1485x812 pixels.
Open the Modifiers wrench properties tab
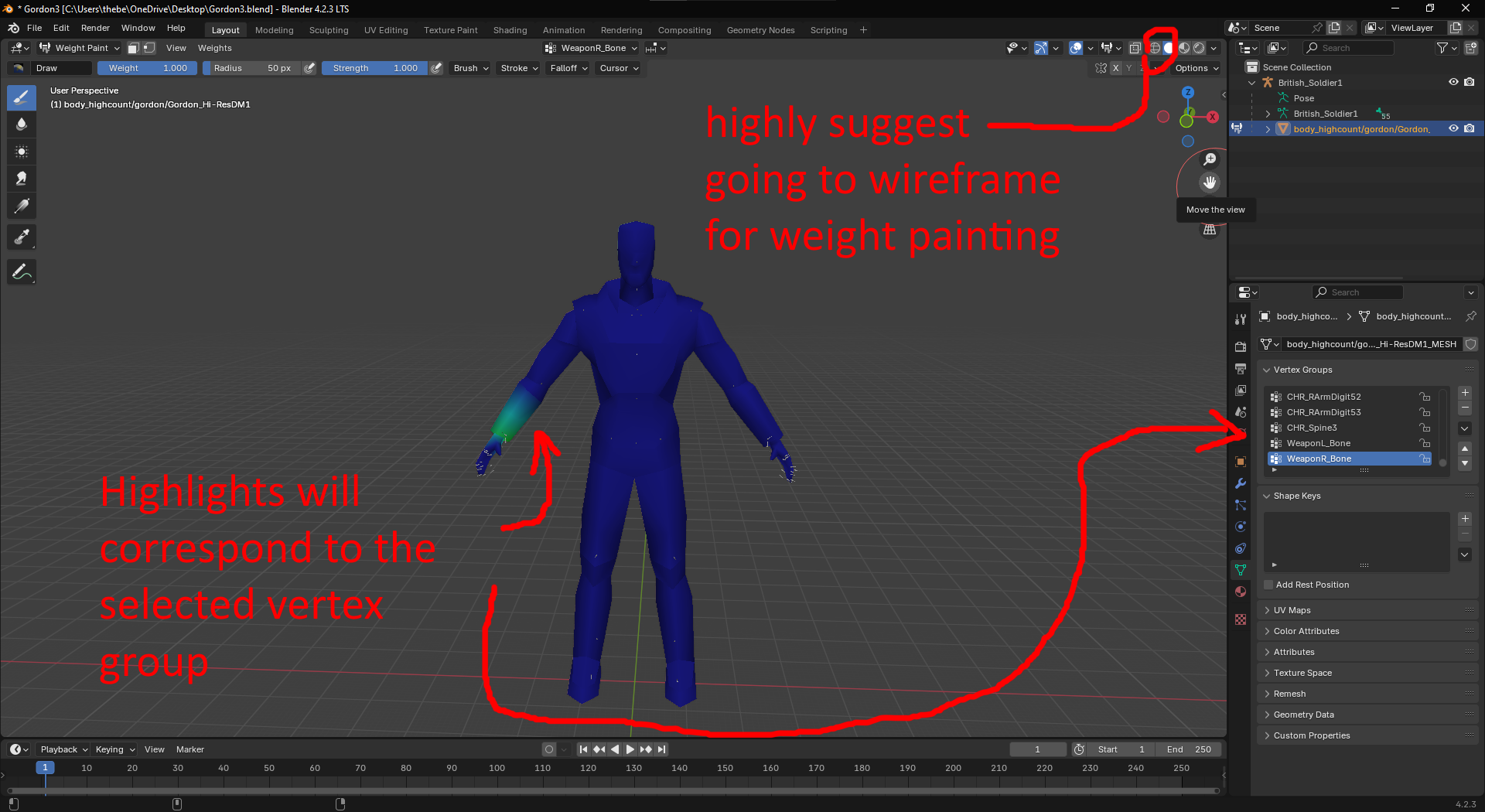1241,483
